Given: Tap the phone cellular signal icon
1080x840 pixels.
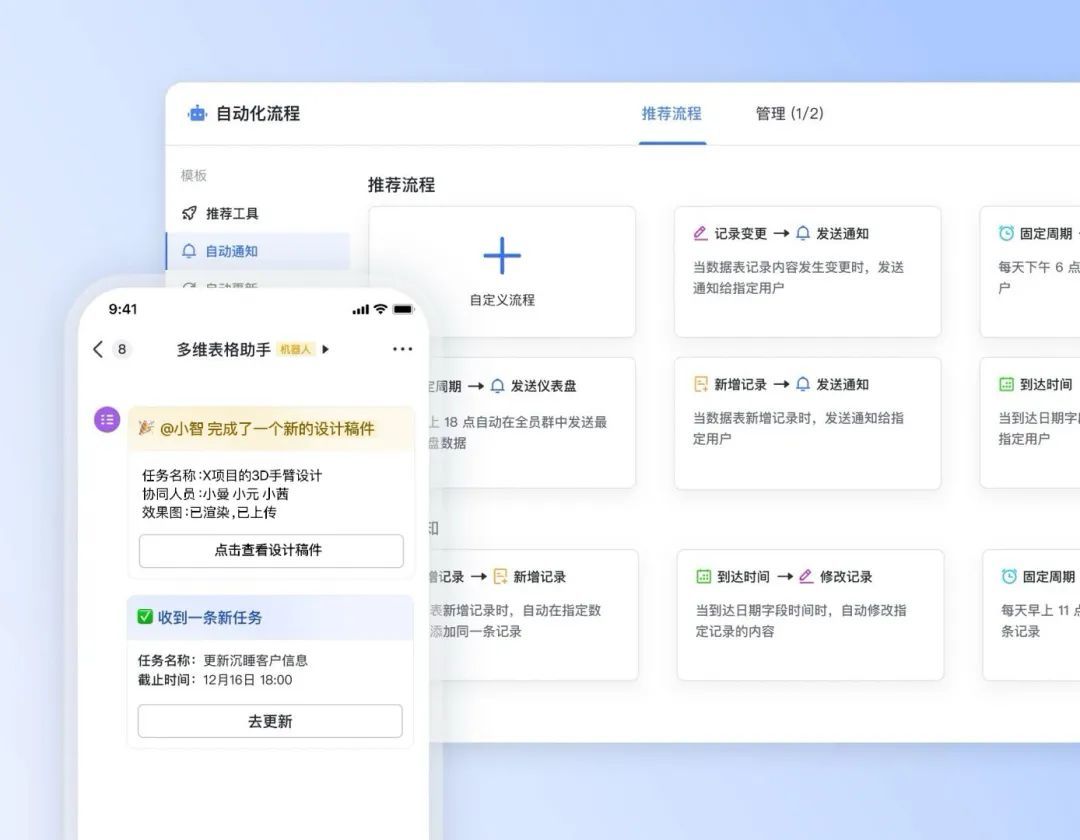Looking at the screenshot, I should pyautogui.click(x=360, y=310).
